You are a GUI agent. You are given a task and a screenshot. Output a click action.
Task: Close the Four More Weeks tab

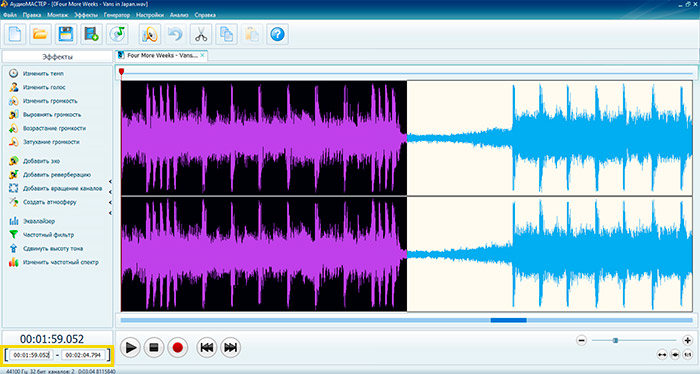point(202,55)
